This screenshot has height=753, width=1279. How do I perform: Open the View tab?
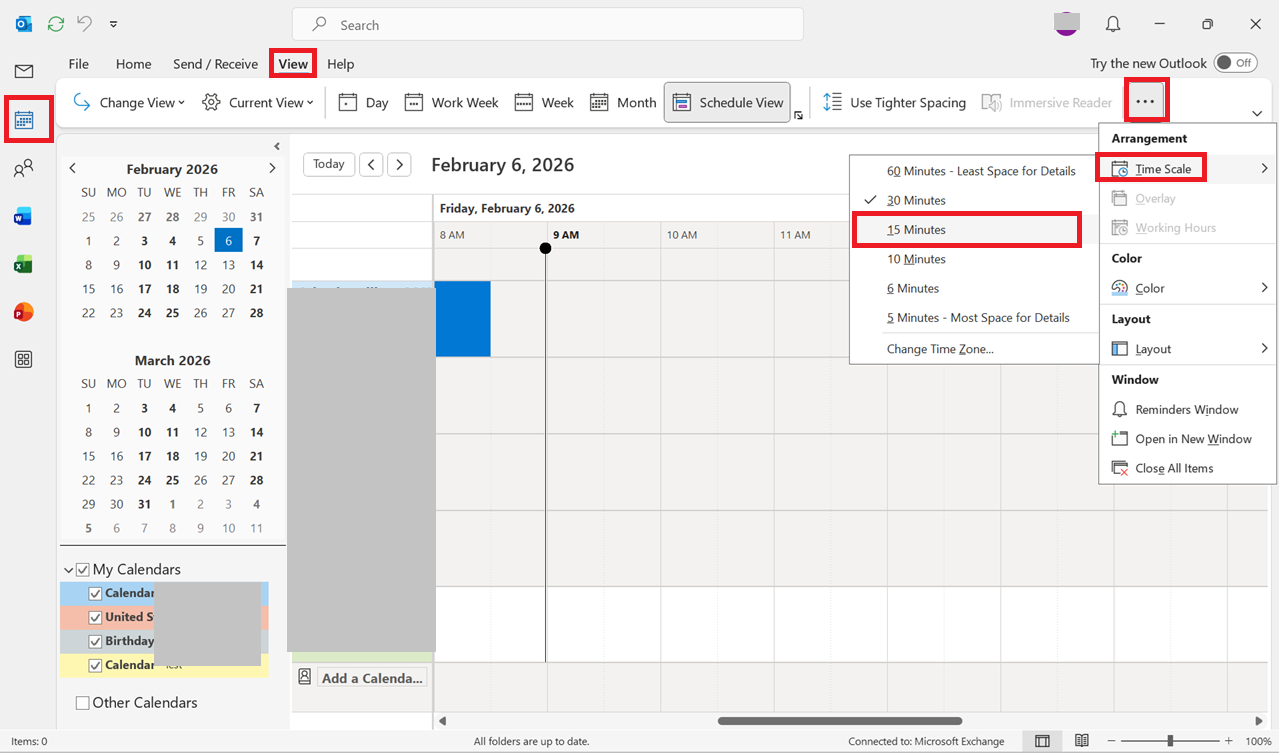pyautogui.click(x=293, y=63)
